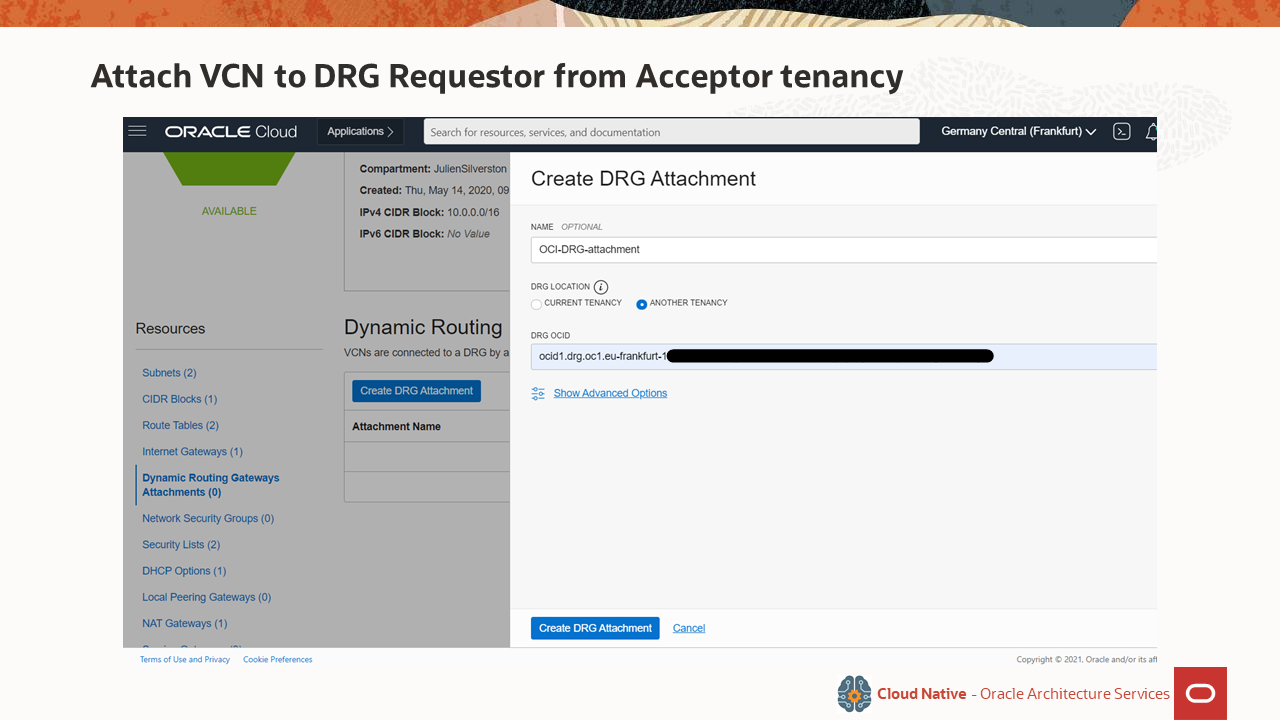Select Dynamic Routing Gateways Attachments (0)

tap(211, 485)
